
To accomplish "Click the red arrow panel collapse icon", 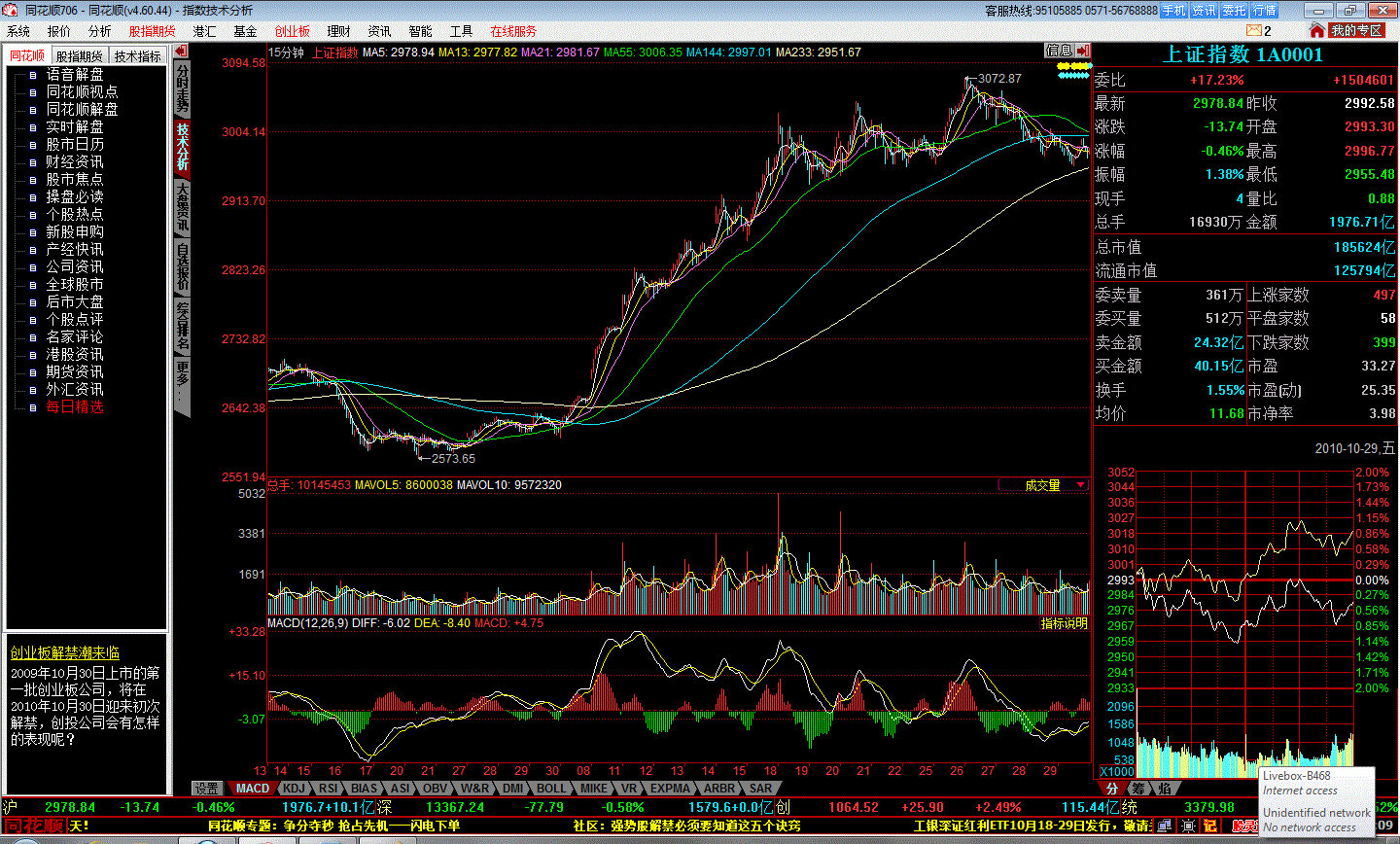I will 1083,51.
